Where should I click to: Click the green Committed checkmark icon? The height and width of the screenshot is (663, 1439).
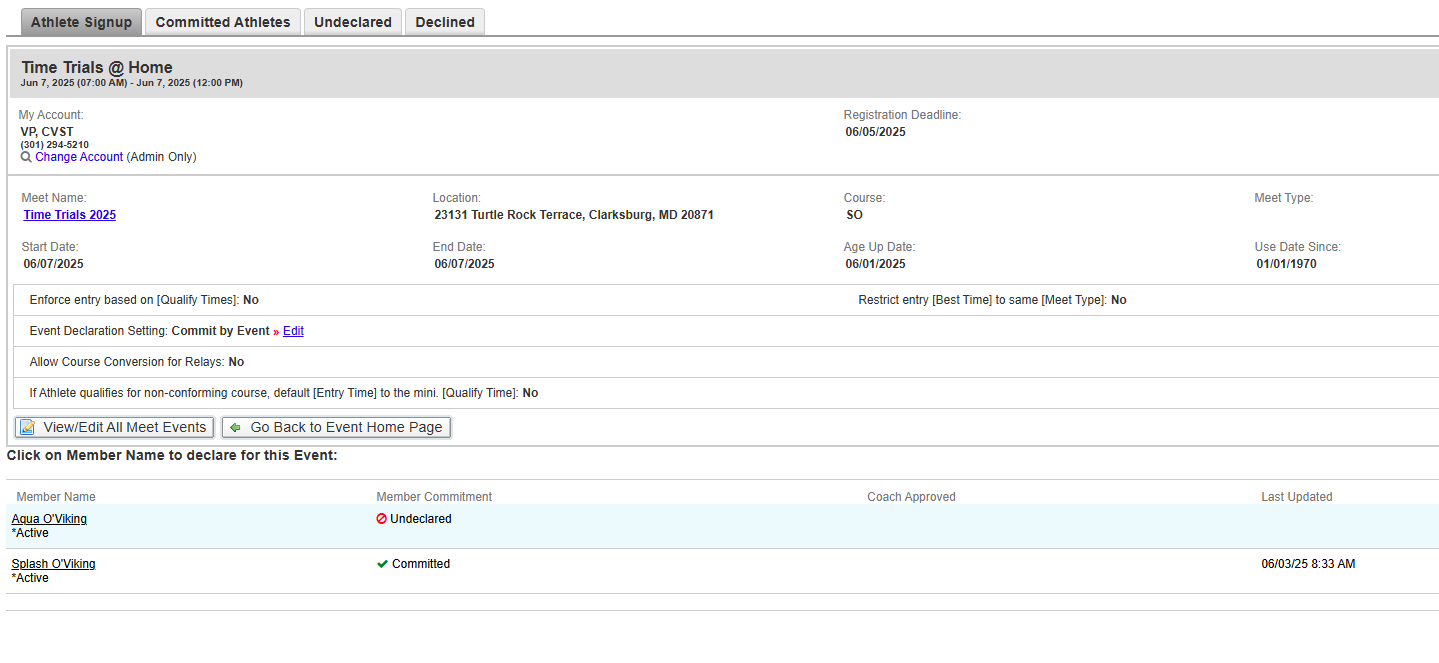(x=382, y=564)
